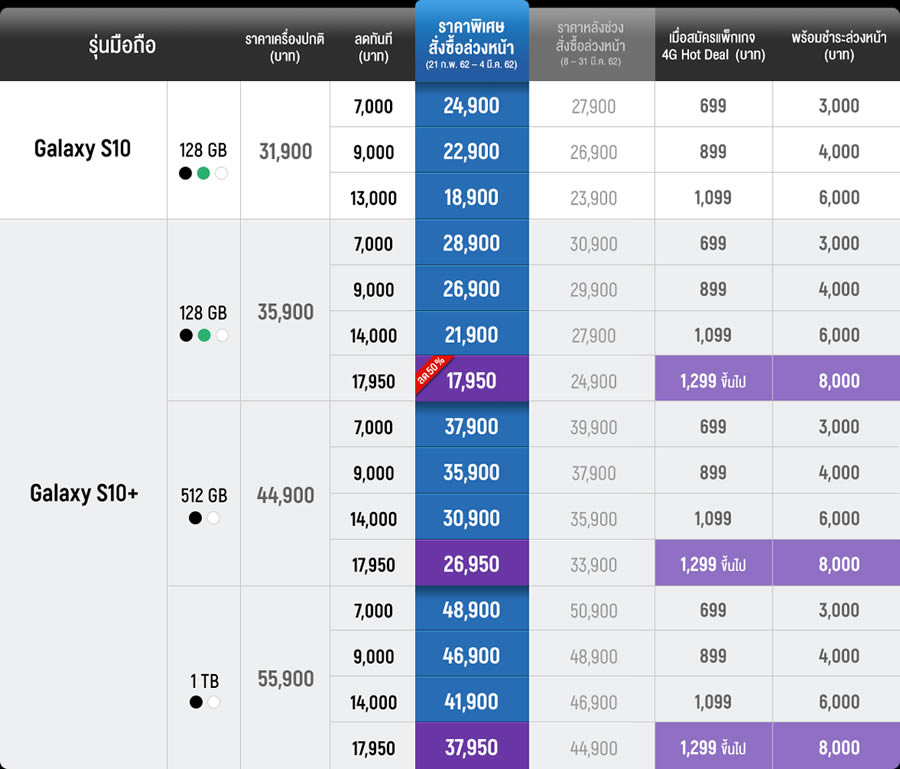
Task: Select the purple 37,950 special price cell
Action: 471,748
